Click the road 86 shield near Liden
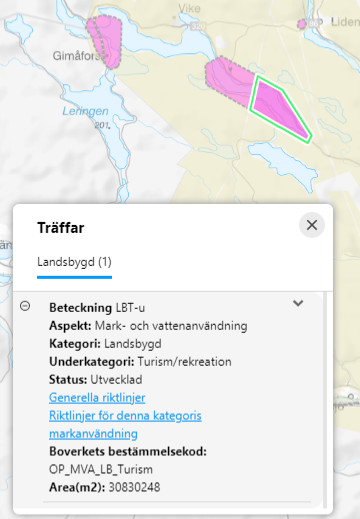 point(314,23)
